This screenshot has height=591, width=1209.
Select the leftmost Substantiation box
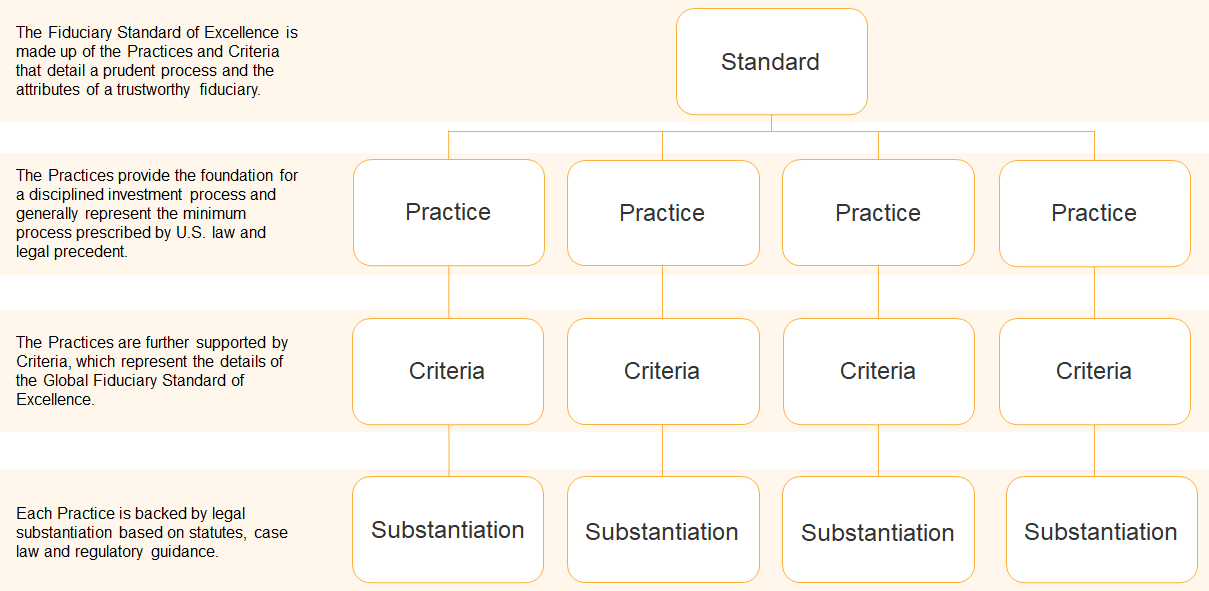point(448,529)
